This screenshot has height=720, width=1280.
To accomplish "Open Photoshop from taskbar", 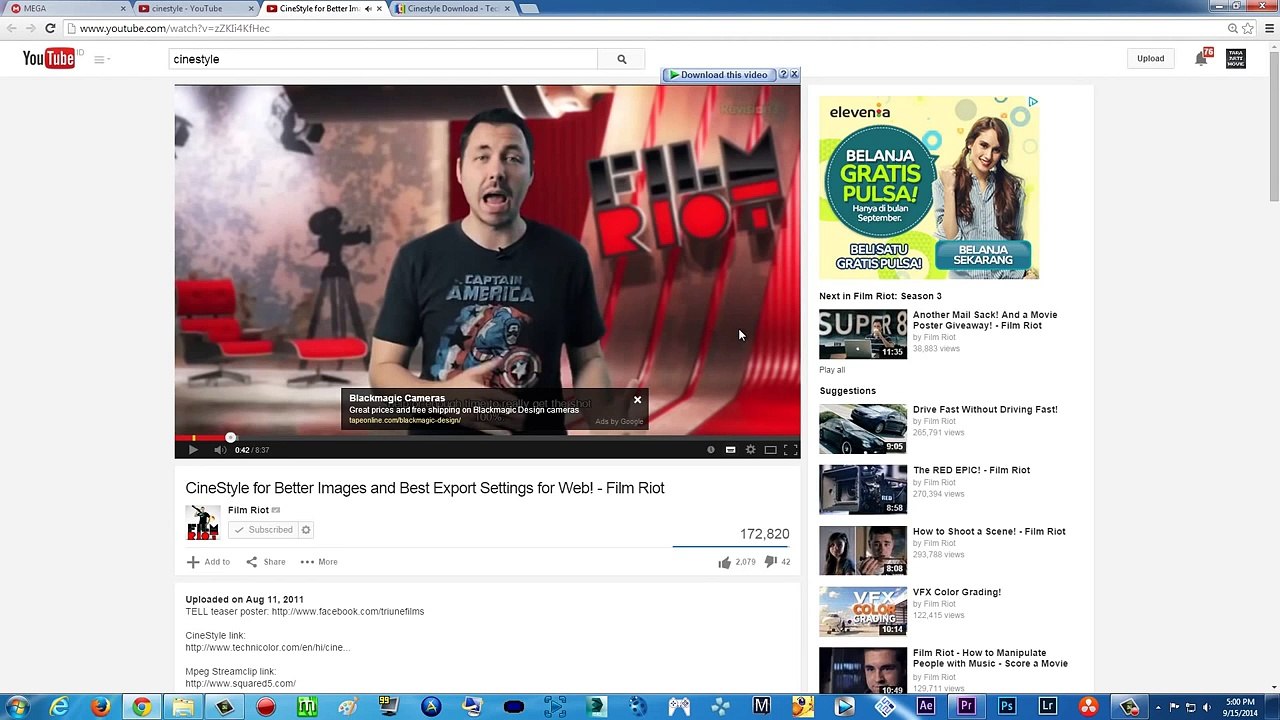I will pyautogui.click(x=1007, y=707).
